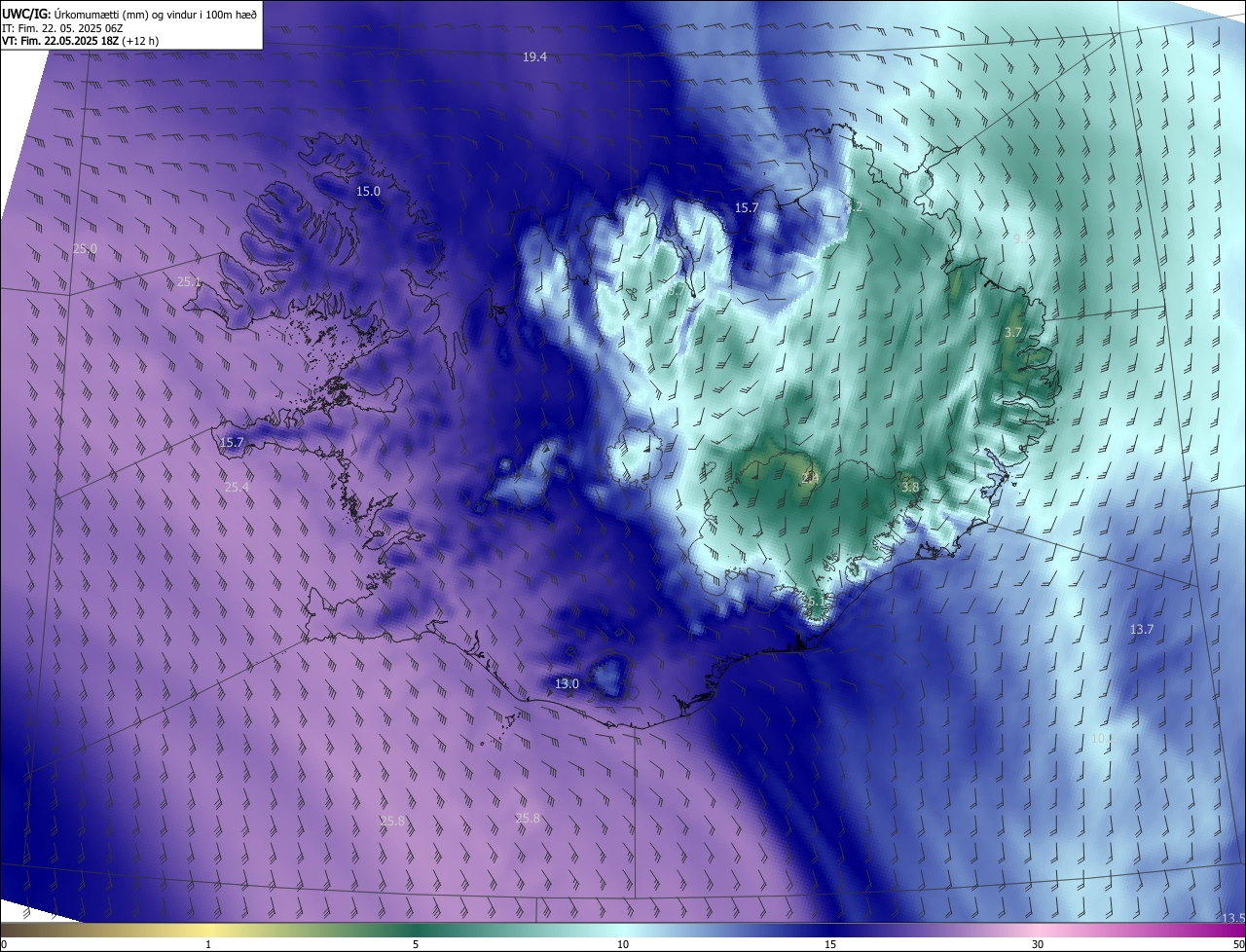The height and width of the screenshot is (952, 1246).
Task: Click the 10 tick on the color scale
Action: (x=623, y=944)
